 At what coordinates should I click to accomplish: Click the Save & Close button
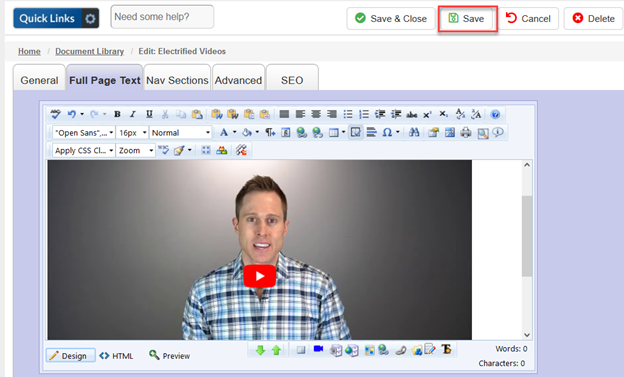tap(391, 19)
